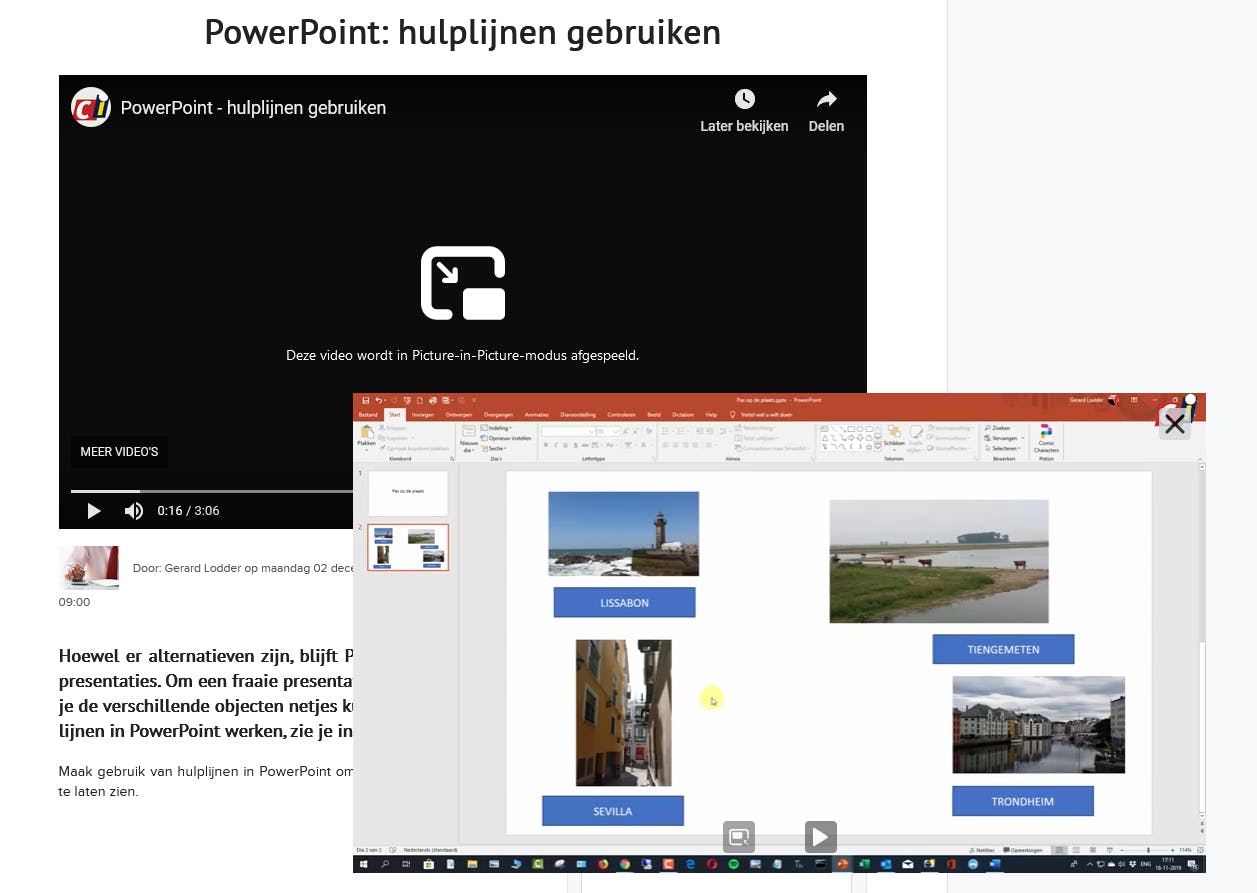Image resolution: width=1257 pixels, height=893 pixels.
Task: Mute the YouTube video with the speaker icon
Action: point(133,511)
